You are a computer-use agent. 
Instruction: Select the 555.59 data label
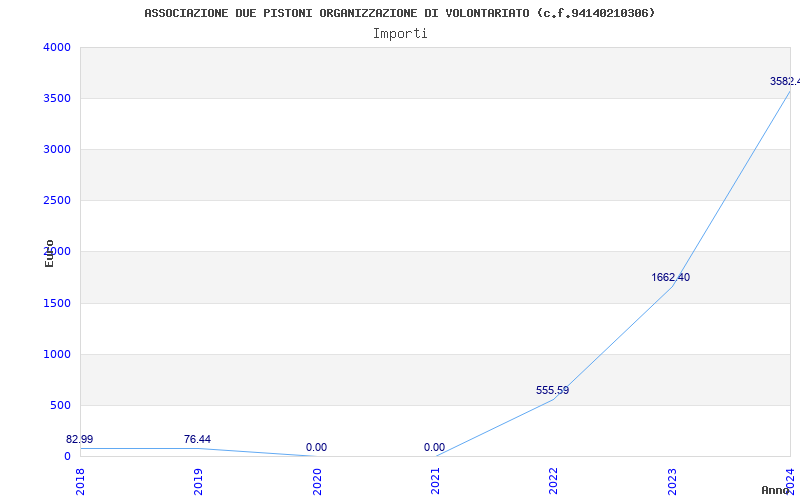tap(552, 390)
